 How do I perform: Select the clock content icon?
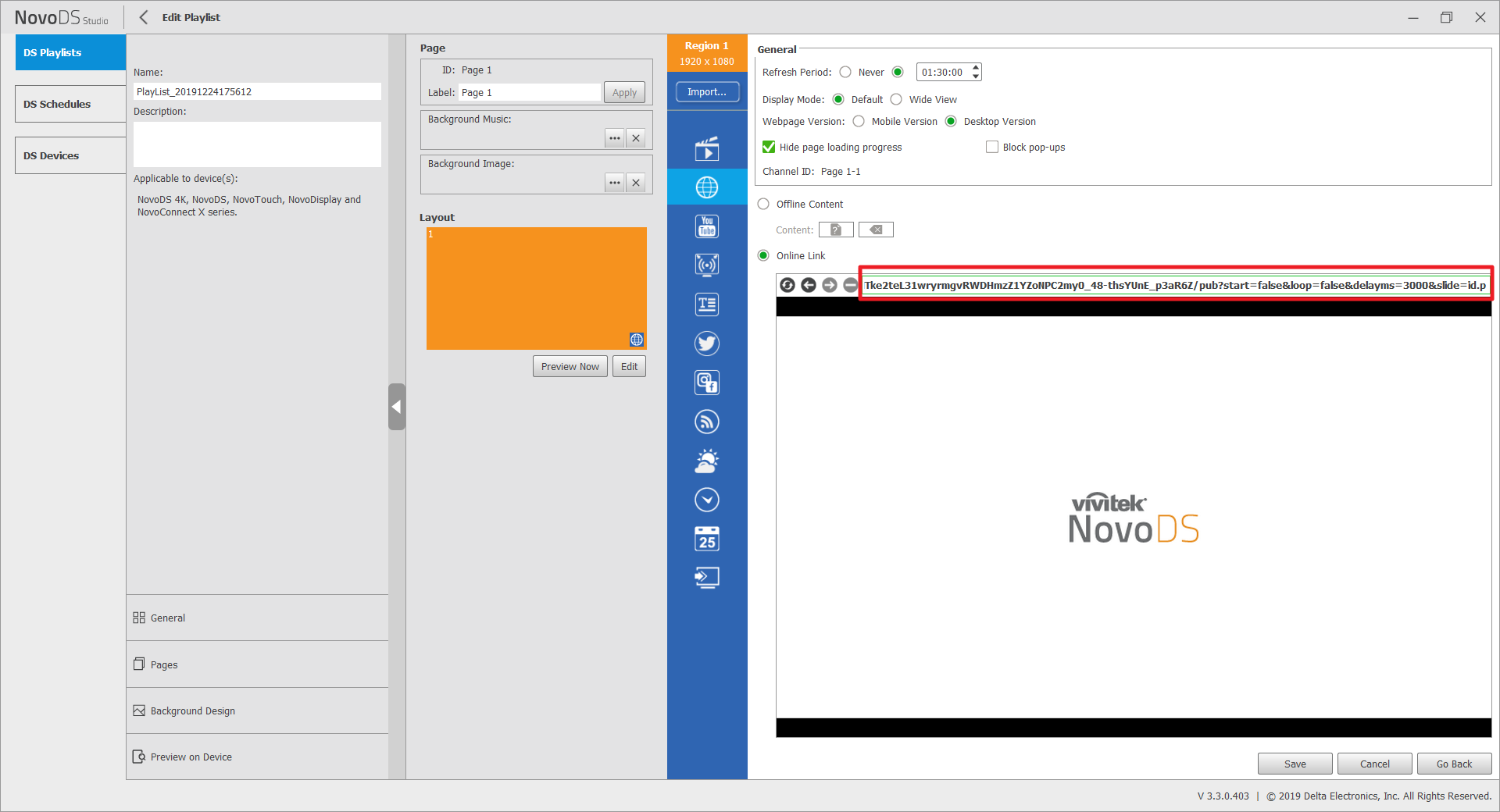pos(707,500)
